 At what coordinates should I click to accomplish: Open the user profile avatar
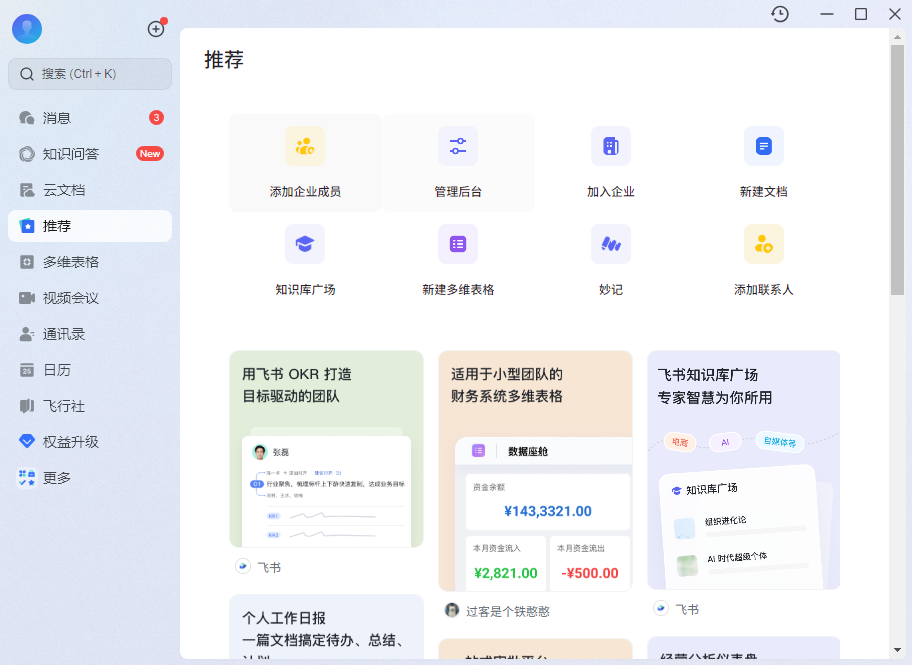point(27,29)
